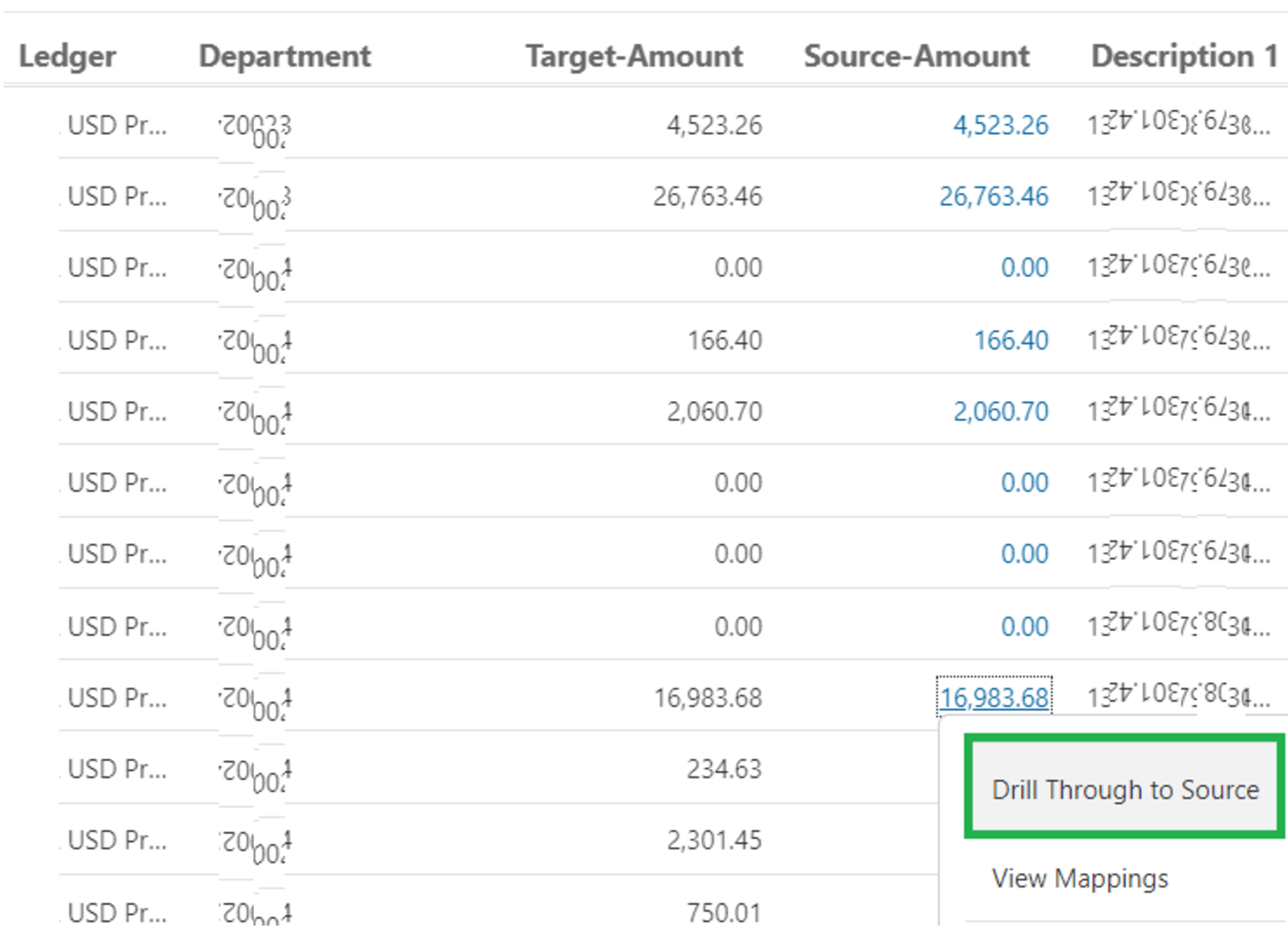
Task: Open the 26,763.46 source amount link
Action: pos(994,196)
